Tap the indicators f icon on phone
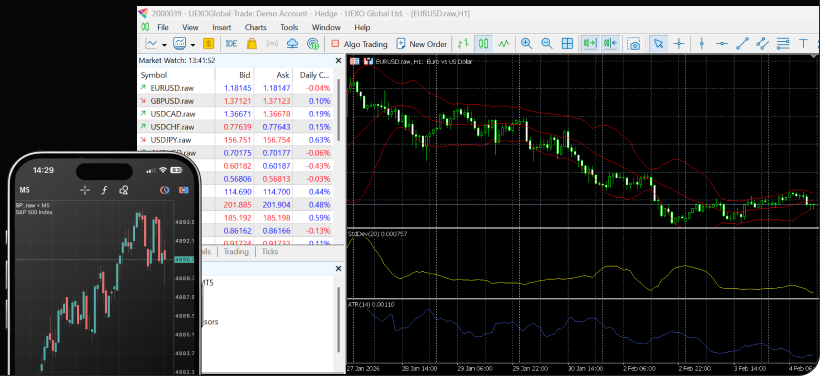This screenshot has height=376, width=820. coord(104,190)
